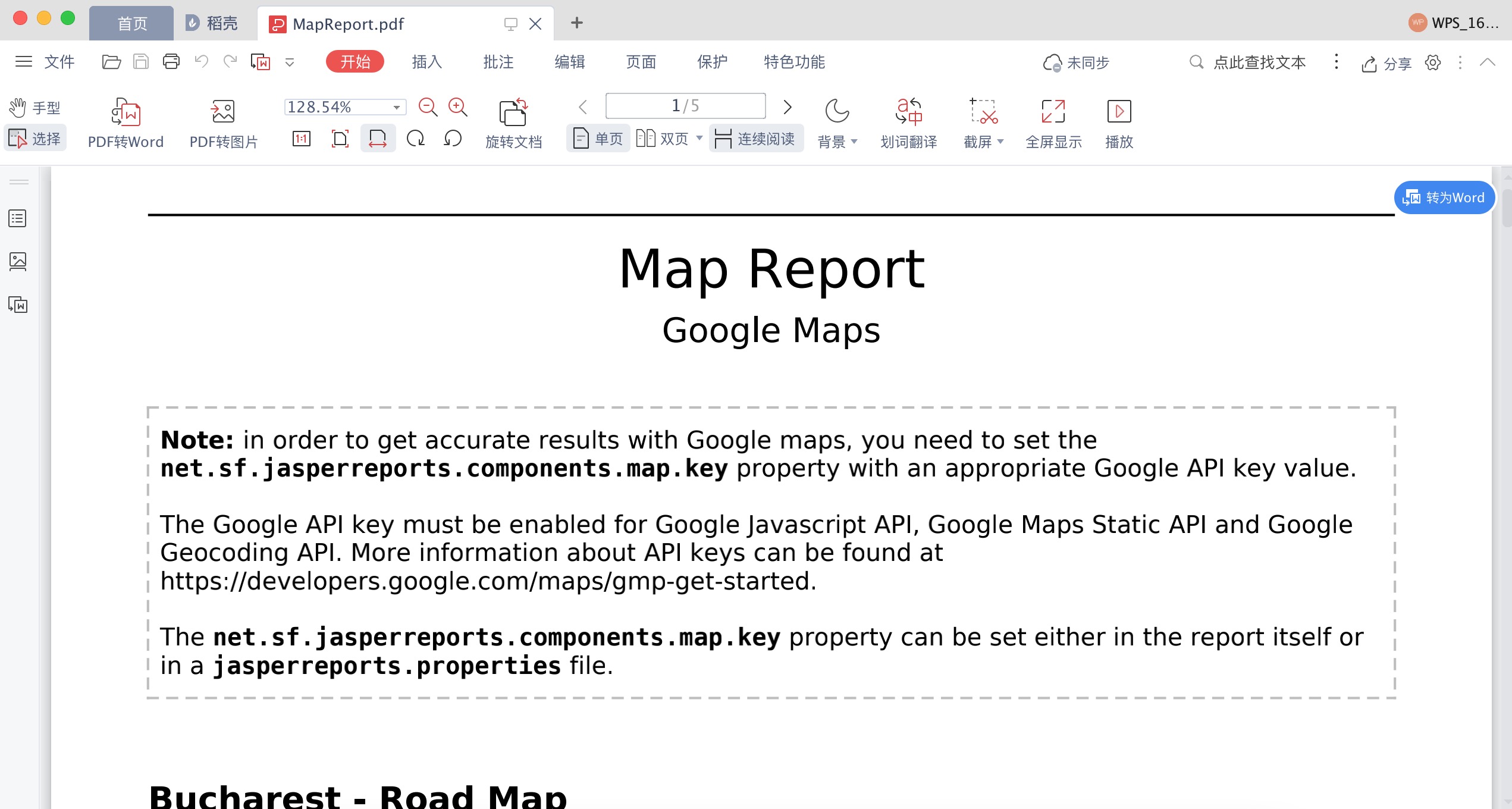
Task: Click the open folder icon
Action: [111, 62]
